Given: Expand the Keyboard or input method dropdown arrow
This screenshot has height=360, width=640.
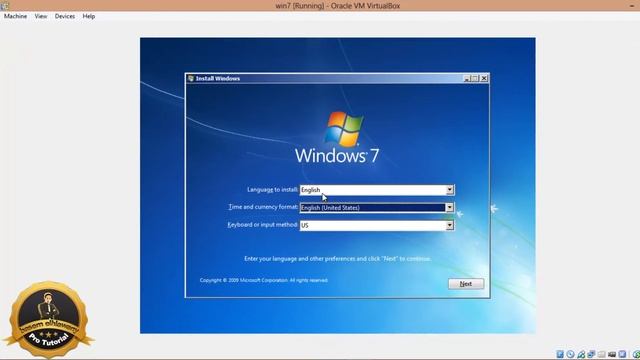Looking at the screenshot, I should 449,225.
